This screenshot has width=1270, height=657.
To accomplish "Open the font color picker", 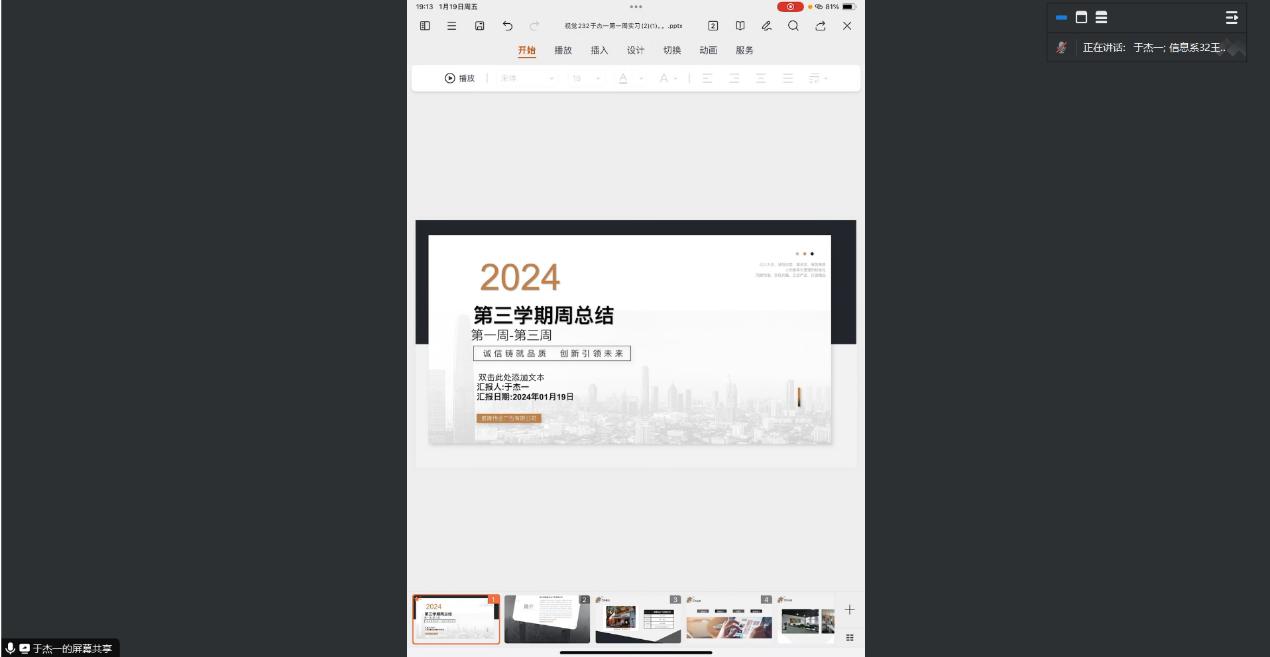I will [623, 79].
